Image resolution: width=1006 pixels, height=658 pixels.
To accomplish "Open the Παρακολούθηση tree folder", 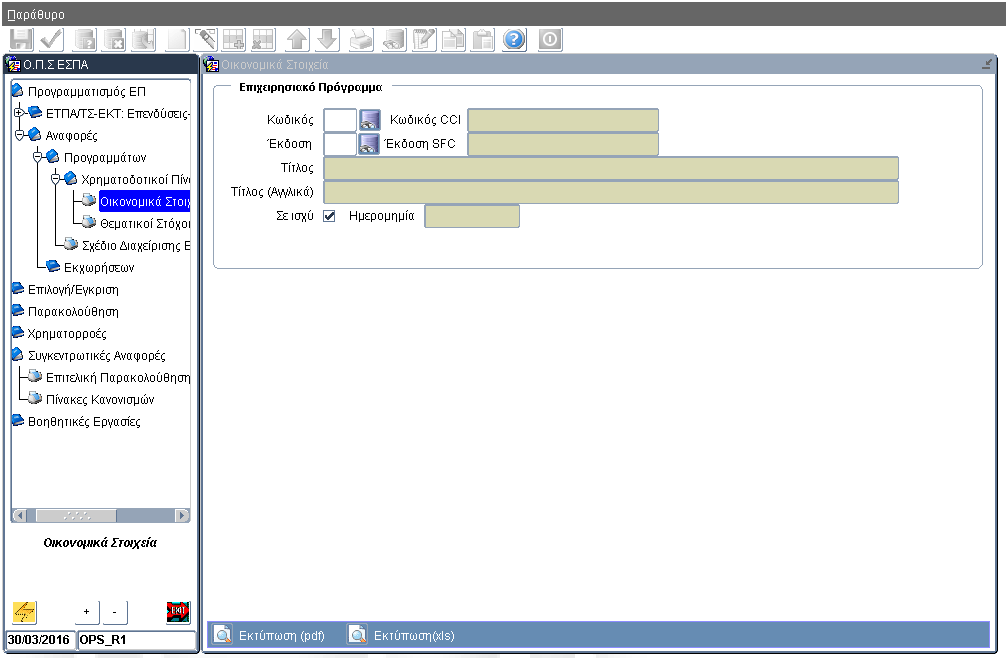I will click(73, 312).
